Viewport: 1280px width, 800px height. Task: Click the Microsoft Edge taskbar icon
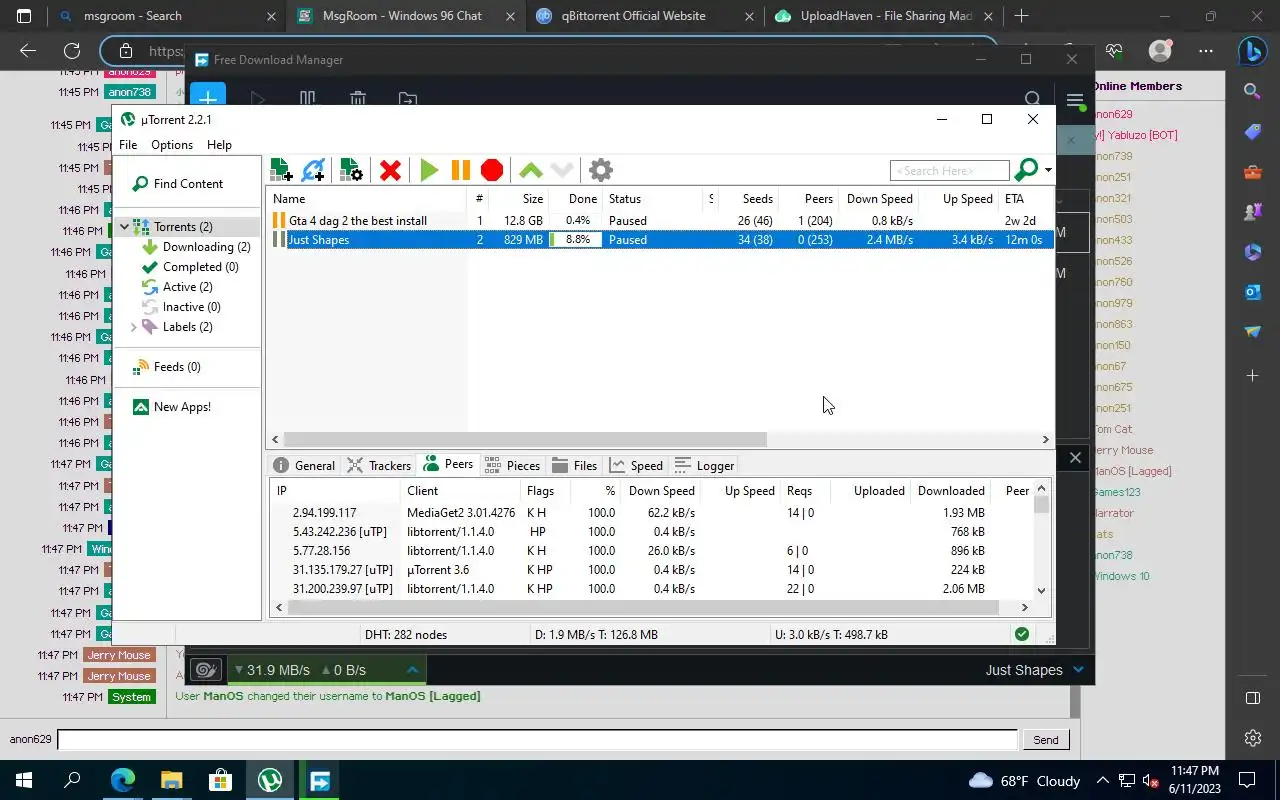(122, 780)
